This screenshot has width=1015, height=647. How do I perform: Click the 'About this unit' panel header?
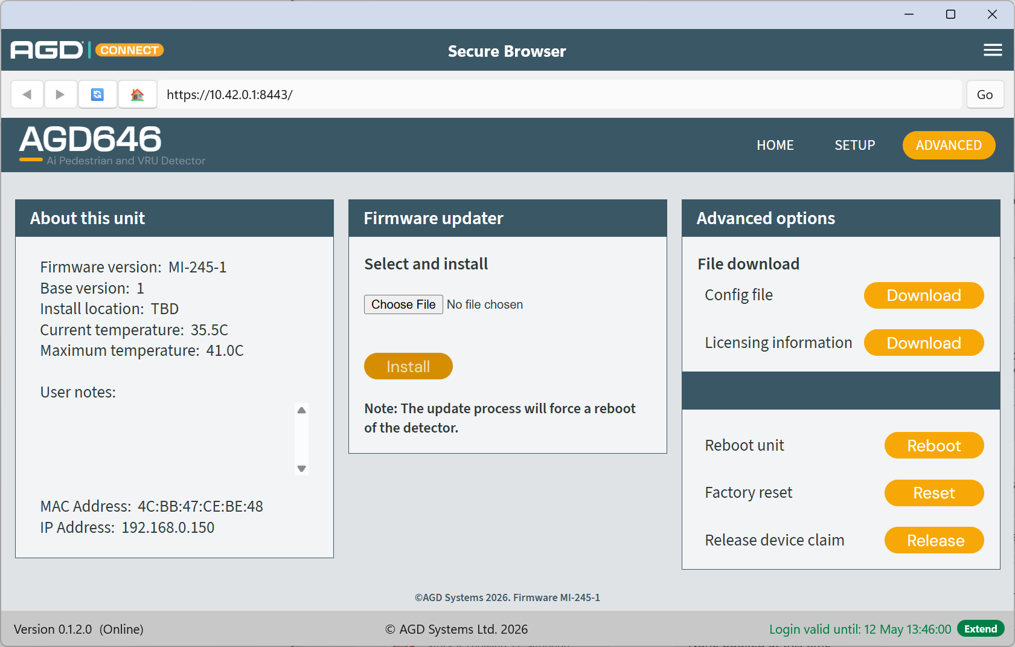[174, 218]
